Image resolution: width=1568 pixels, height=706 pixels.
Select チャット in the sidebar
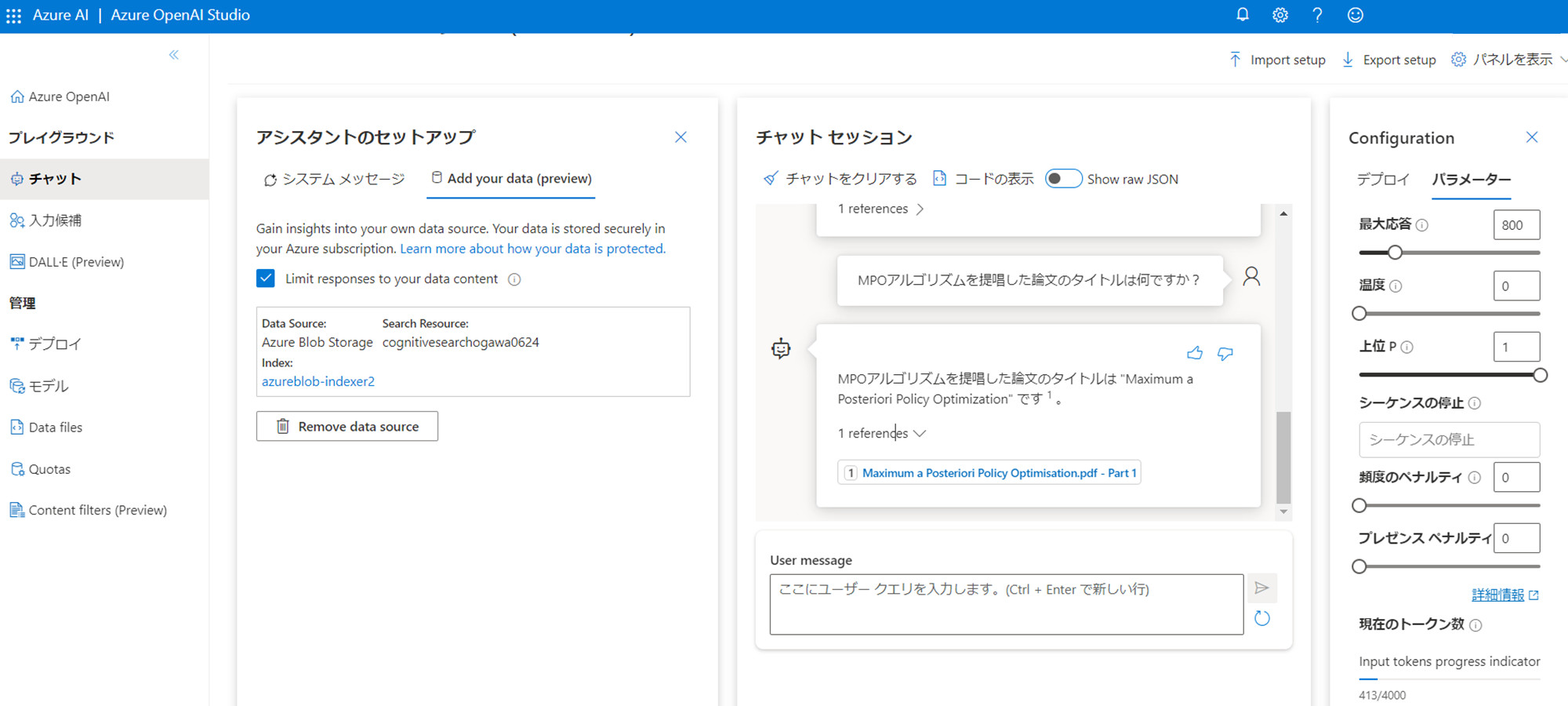tap(104, 179)
